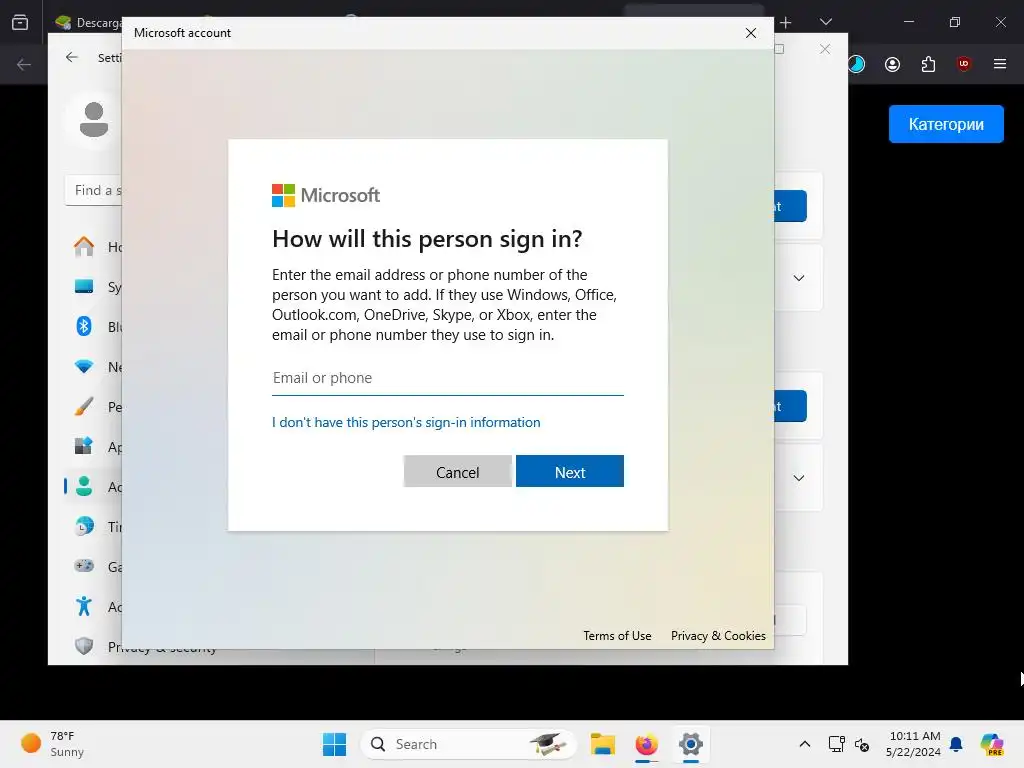Screen dimensions: 1024x768
Task: Open the Copilot preview icon on taskbar
Action: pos(991,744)
